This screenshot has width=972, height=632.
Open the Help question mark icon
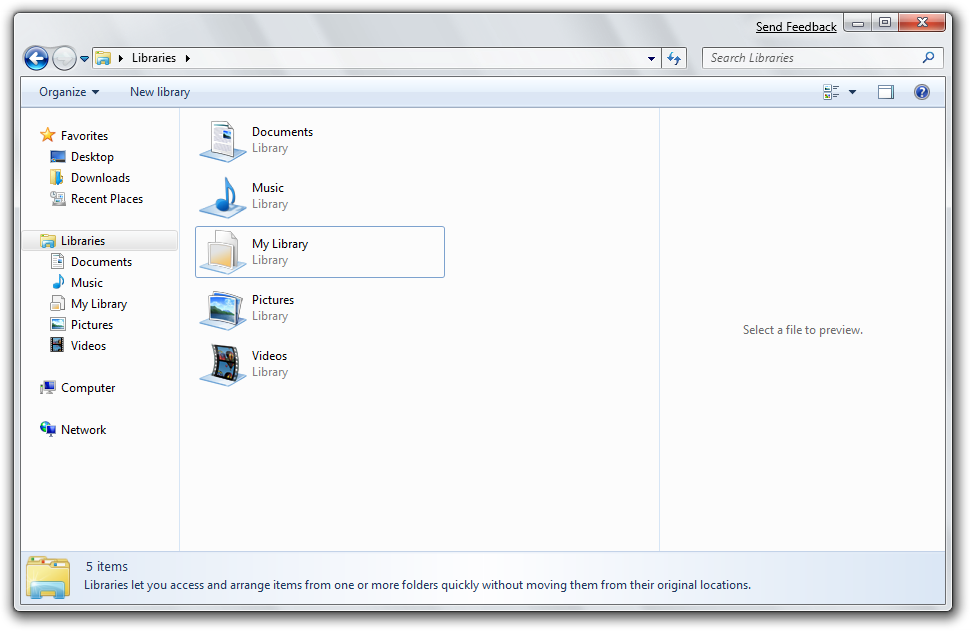[921, 92]
